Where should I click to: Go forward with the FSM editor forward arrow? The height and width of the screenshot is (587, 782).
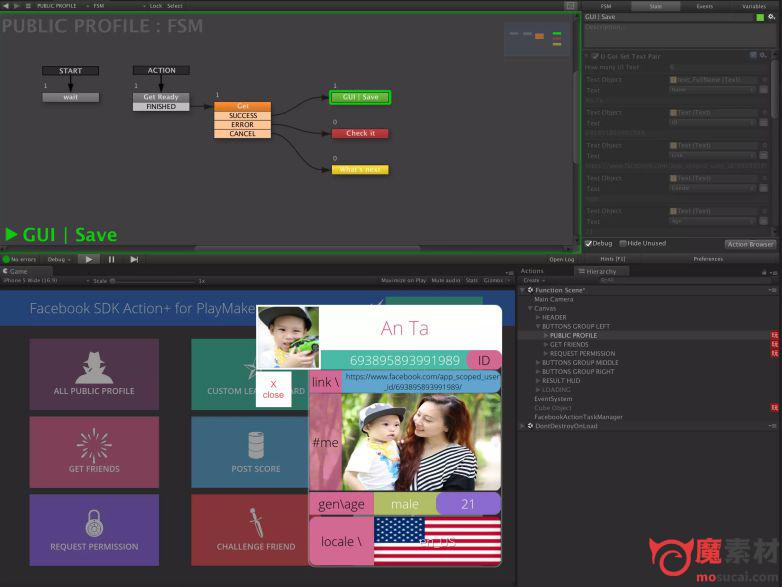16,5
